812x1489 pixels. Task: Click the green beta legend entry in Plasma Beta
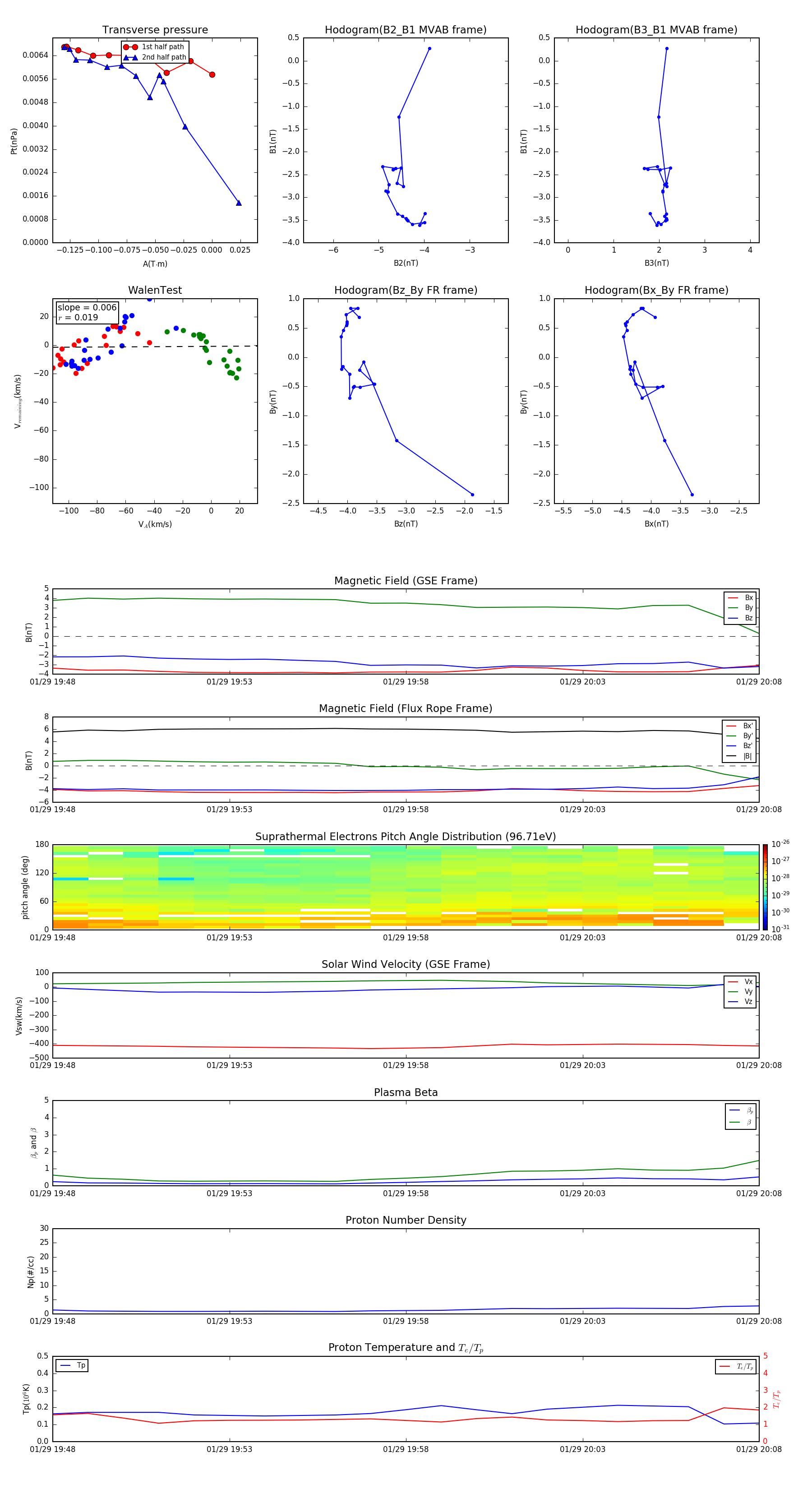tap(740, 1123)
